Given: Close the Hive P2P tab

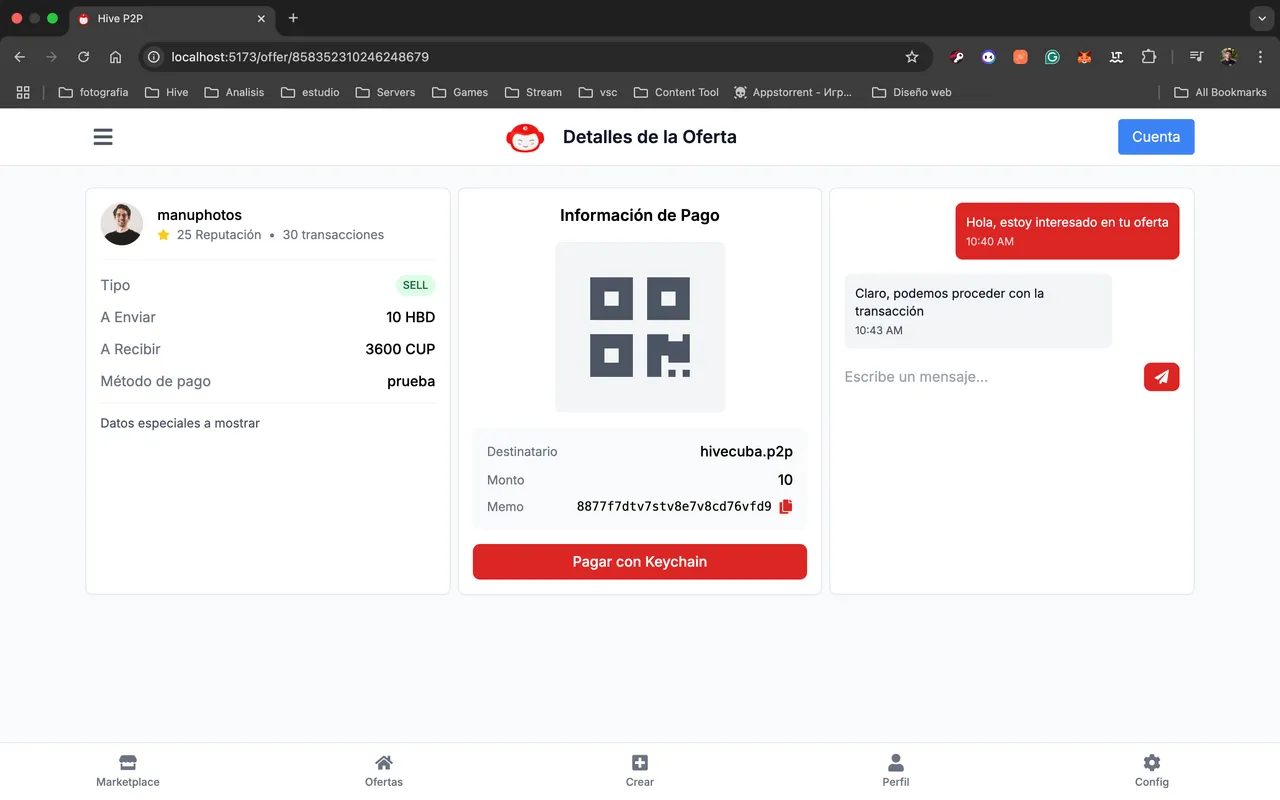Looking at the screenshot, I should [x=262, y=18].
